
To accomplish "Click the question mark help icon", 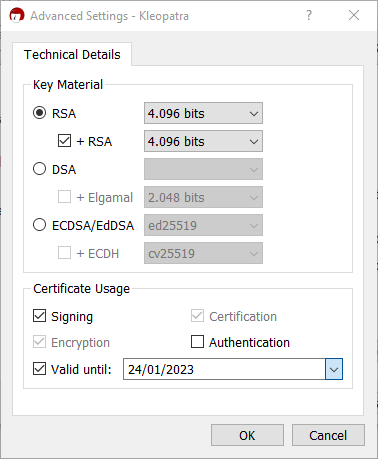I will (x=309, y=15).
